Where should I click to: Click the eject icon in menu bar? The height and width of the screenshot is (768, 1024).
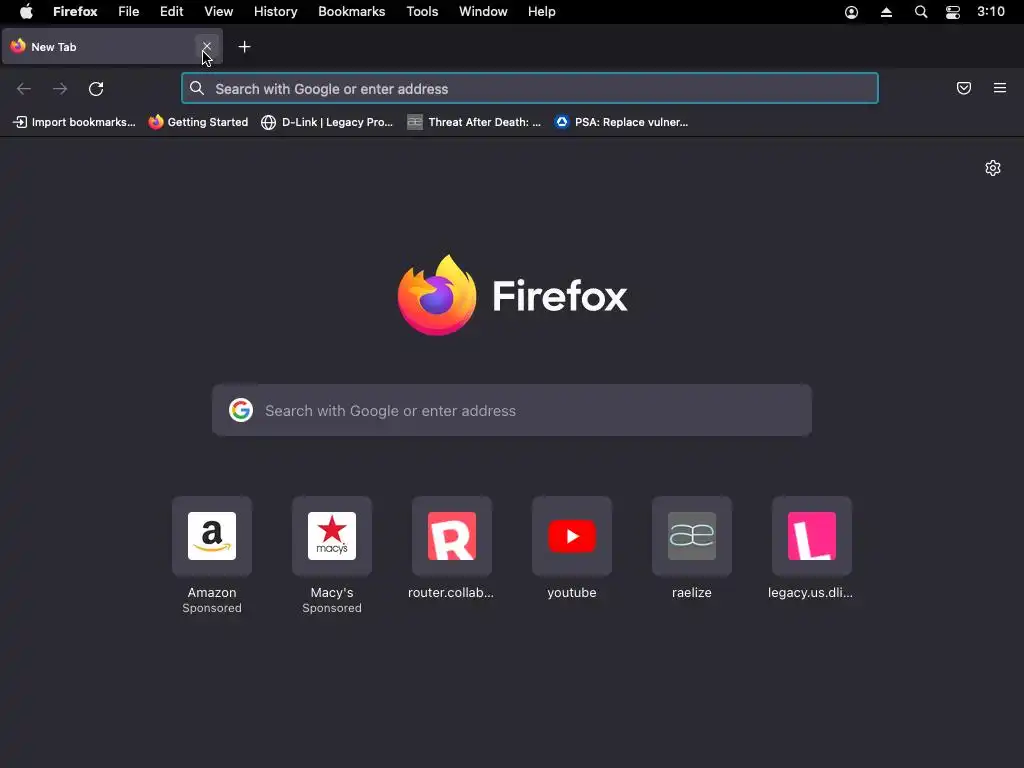(886, 12)
